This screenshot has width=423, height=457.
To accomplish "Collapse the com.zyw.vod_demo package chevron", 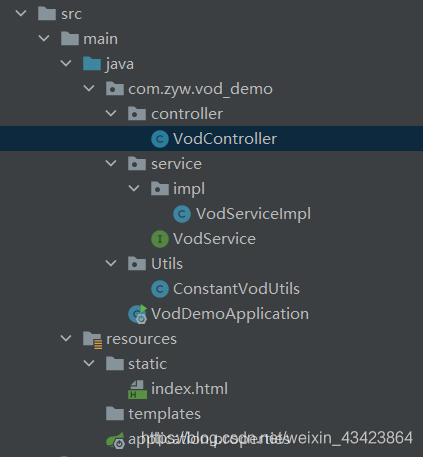I will click(x=89, y=88).
